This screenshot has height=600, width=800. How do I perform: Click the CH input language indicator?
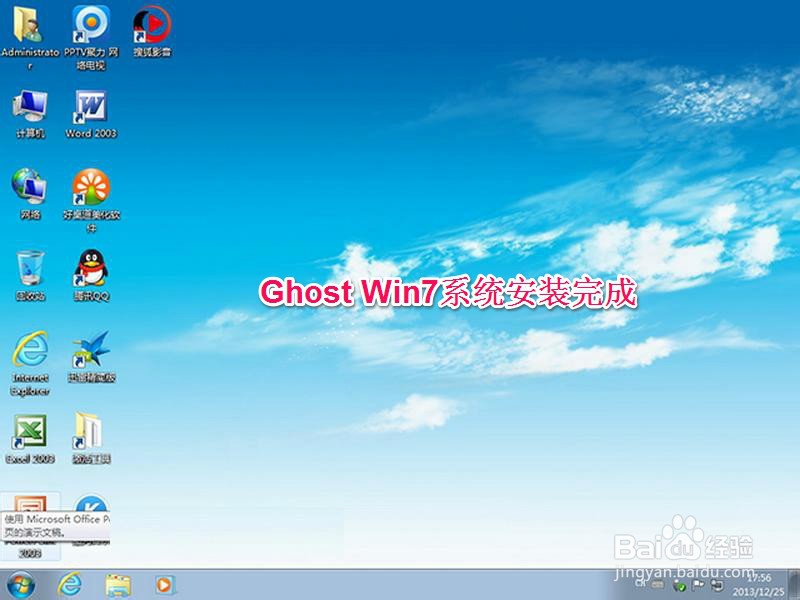pyautogui.click(x=640, y=583)
